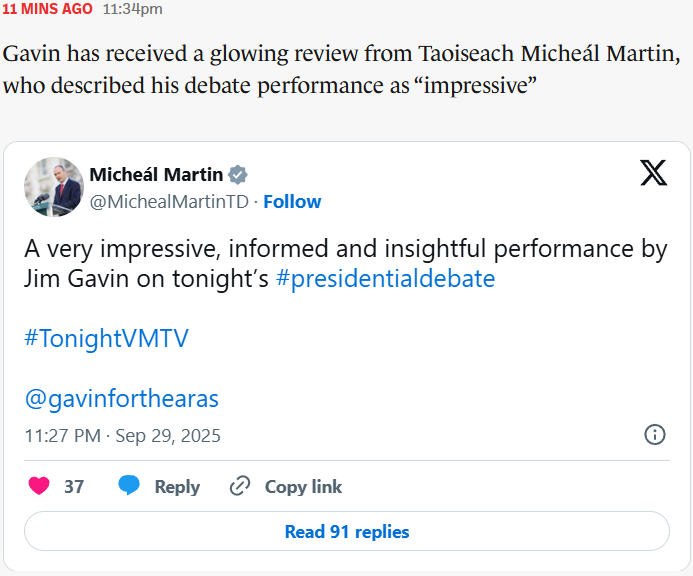Open the Micheál Martin display name link
This screenshot has height=576, width=693.
[156, 175]
